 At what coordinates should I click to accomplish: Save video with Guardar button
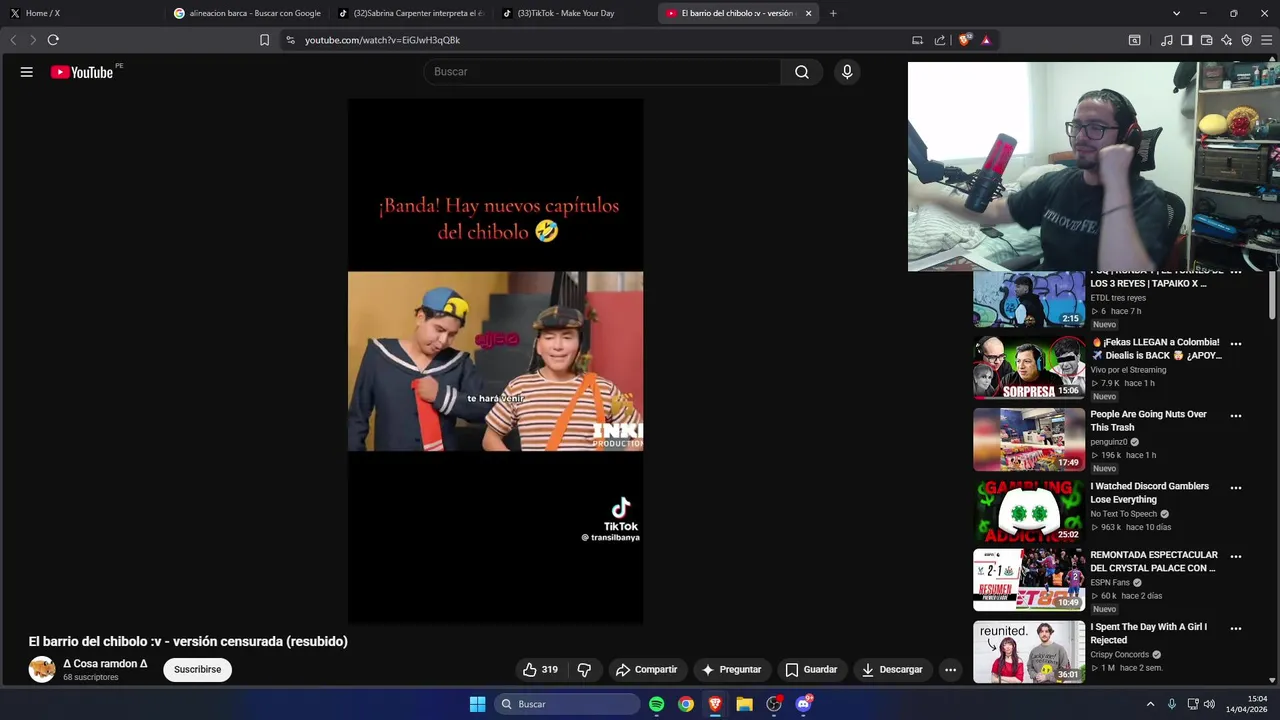811,670
